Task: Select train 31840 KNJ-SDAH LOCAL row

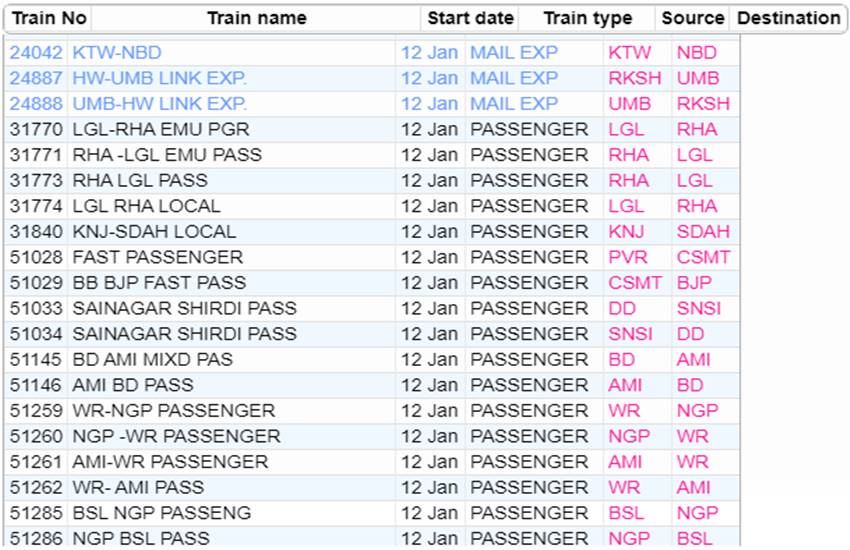Action: tap(372, 232)
